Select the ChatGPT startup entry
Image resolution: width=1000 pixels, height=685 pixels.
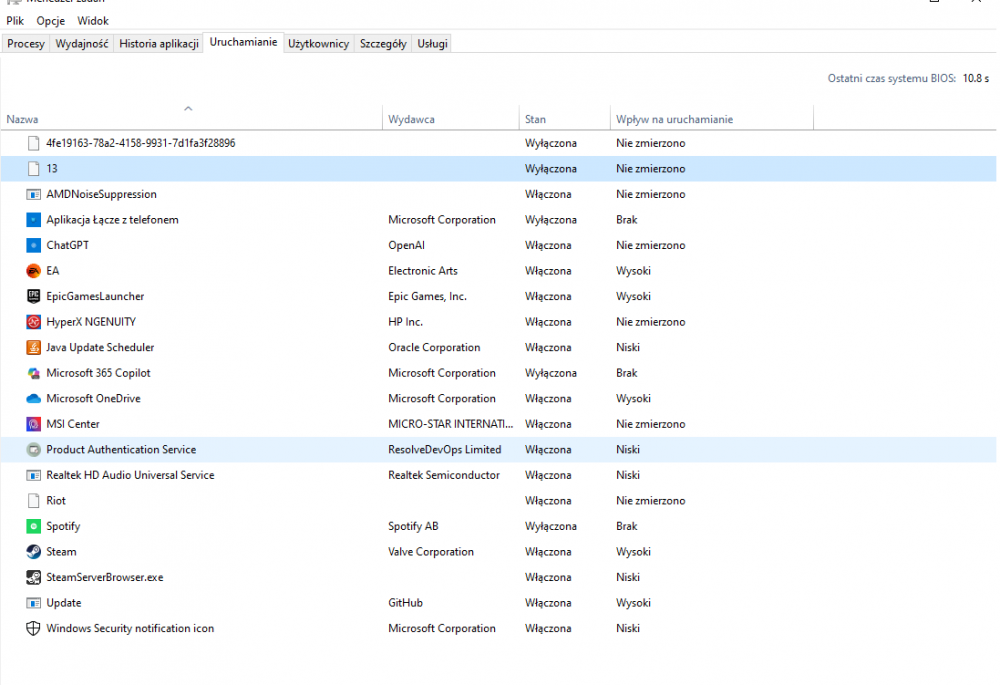click(x=67, y=245)
